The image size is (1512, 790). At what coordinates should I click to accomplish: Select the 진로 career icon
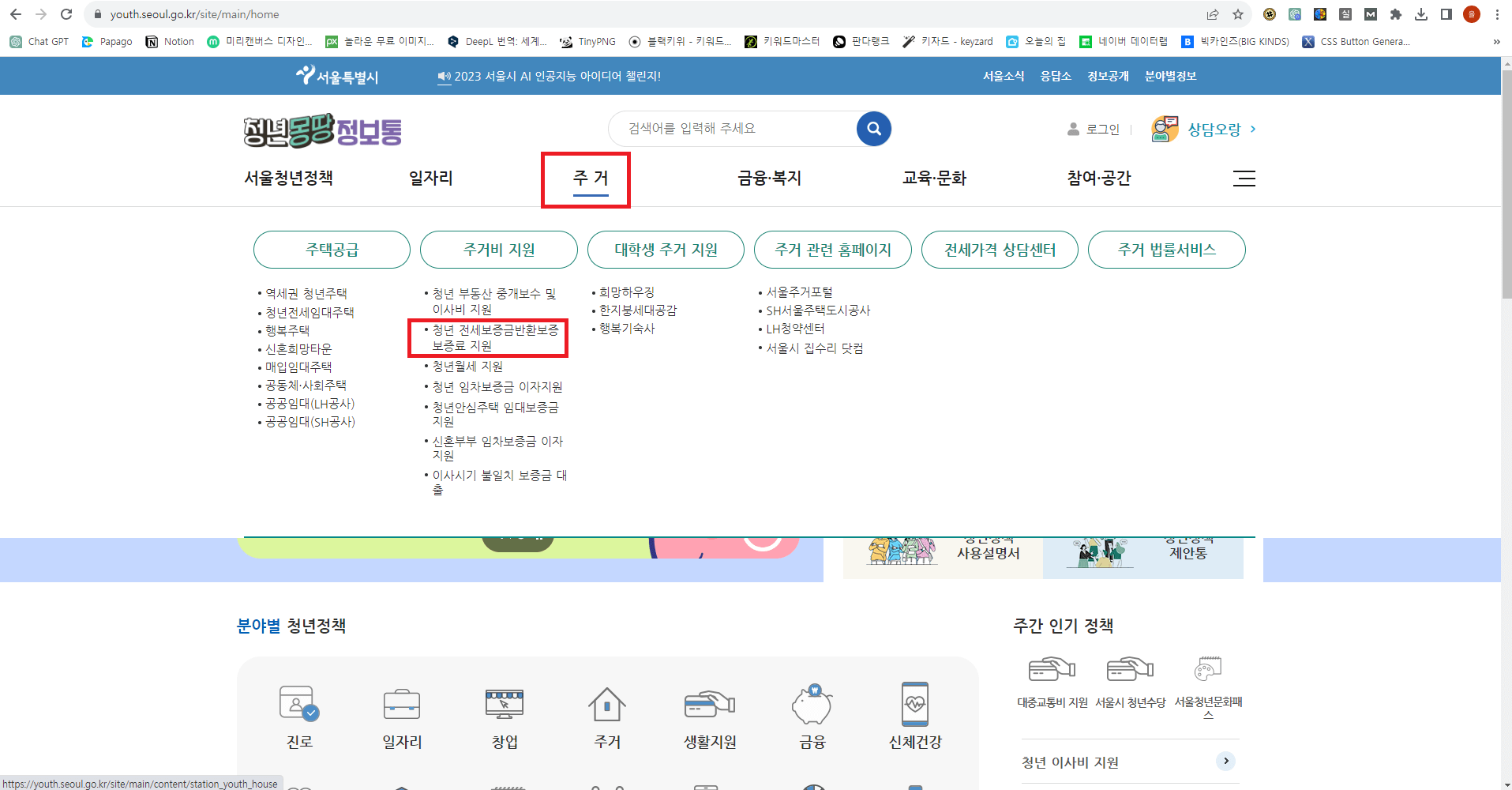point(298,704)
